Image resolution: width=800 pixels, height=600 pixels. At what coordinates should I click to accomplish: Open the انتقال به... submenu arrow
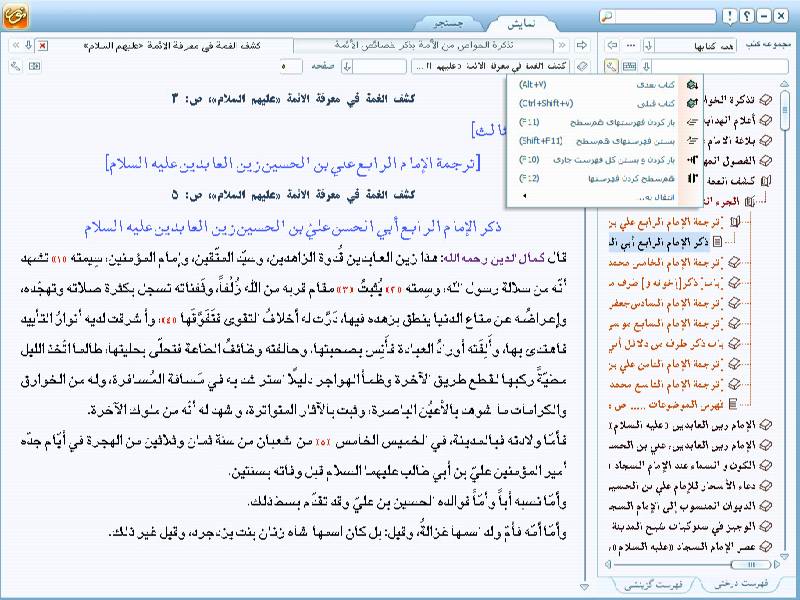(524, 196)
